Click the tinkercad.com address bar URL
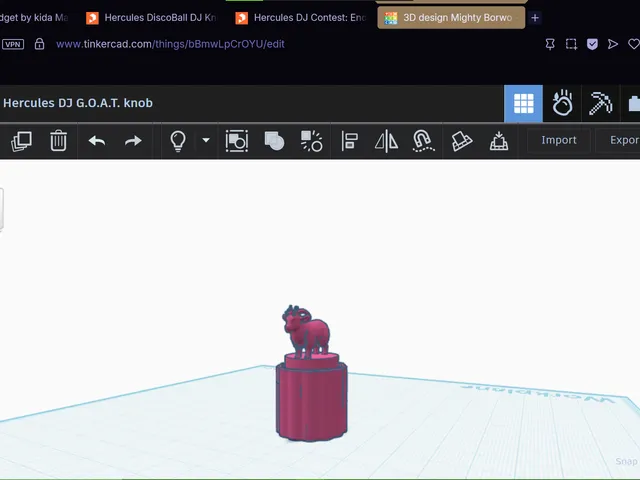The height and width of the screenshot is (480, 640). tap(170, 44)
